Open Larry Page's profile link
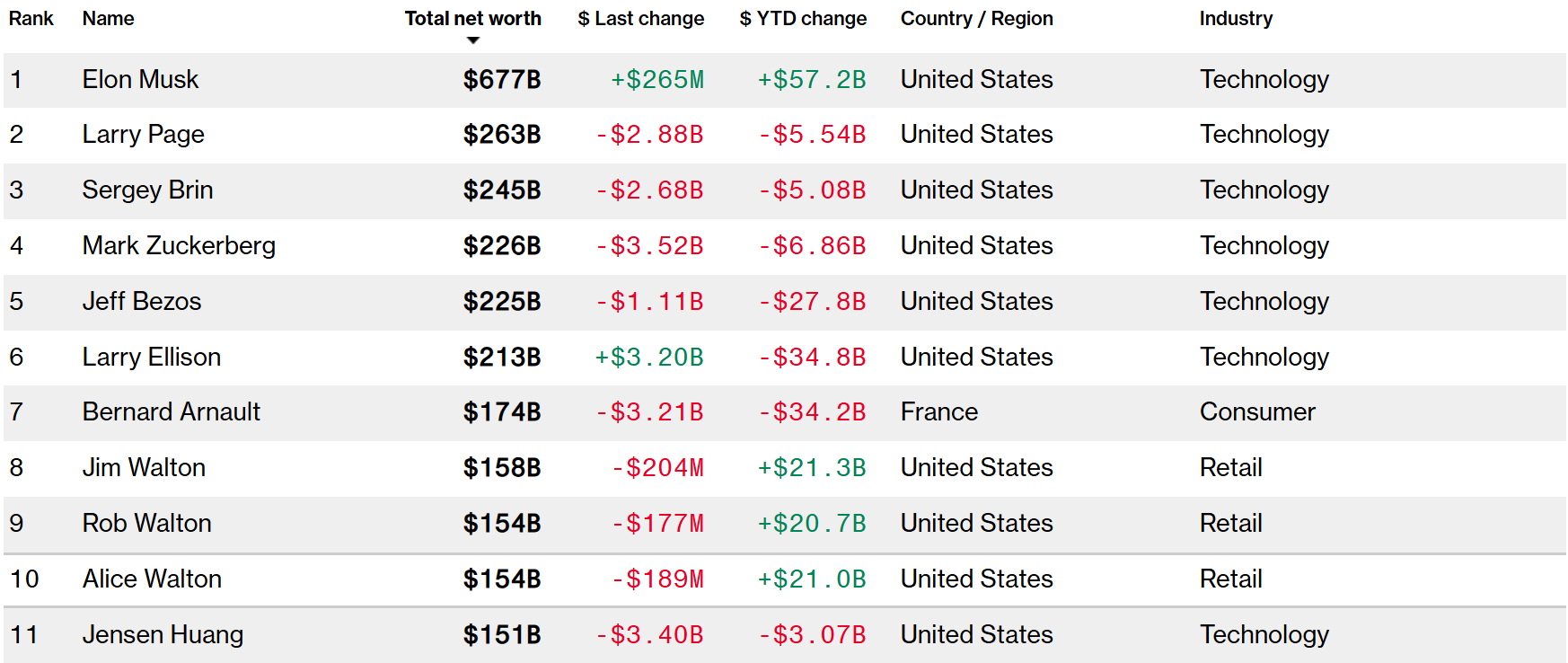Image resolution: width=1568 pixels, height=663 pixels. point(143,135)
